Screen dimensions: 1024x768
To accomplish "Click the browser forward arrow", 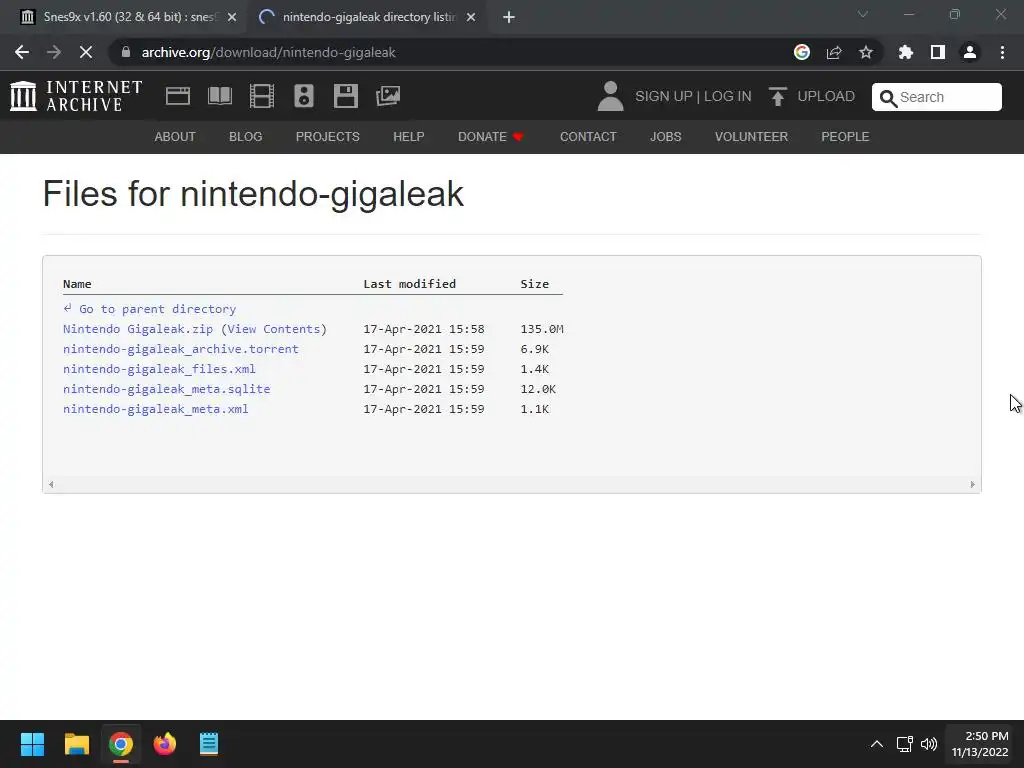I will pyautogui.click(x=54, y=52).
